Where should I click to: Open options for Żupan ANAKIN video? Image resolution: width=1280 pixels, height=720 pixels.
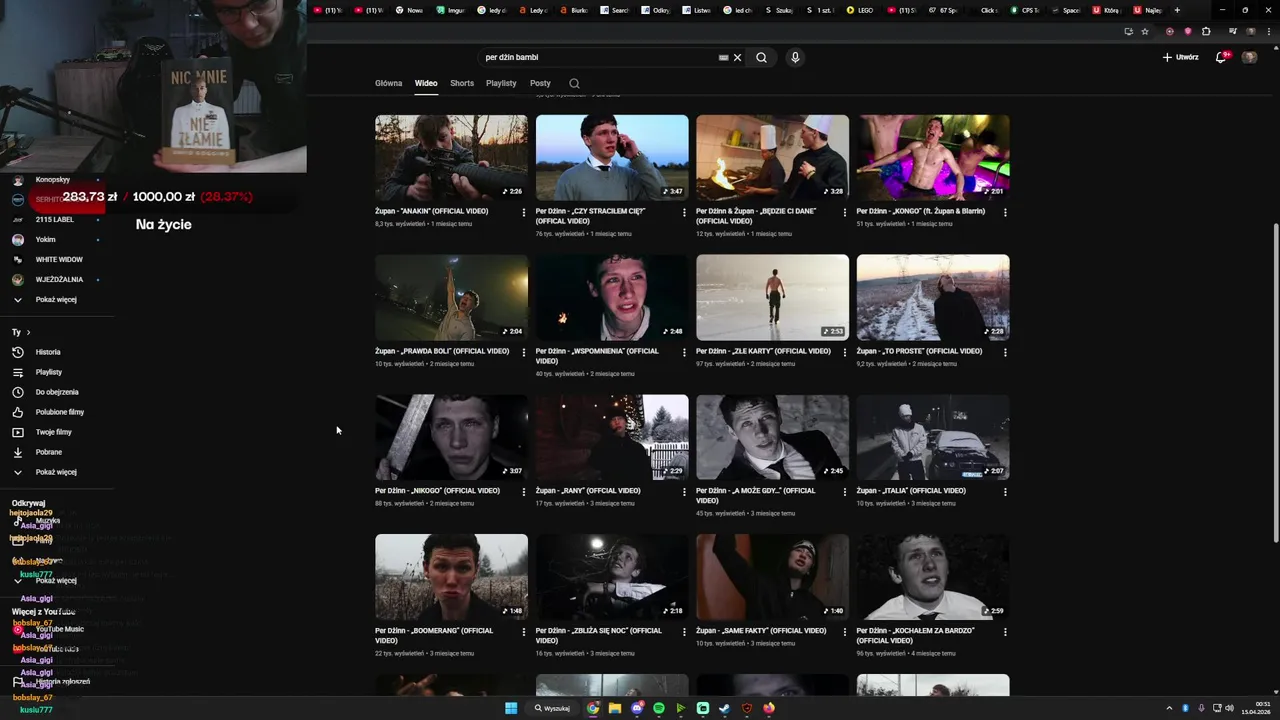click(523, 212)
